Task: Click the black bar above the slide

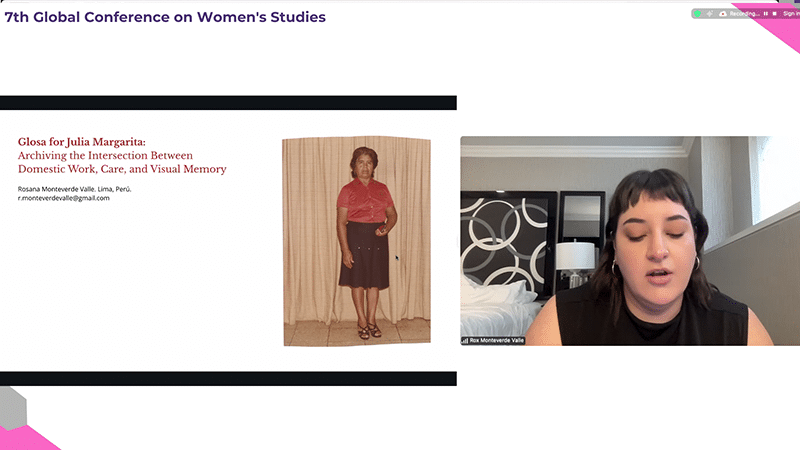Action: 228,103
